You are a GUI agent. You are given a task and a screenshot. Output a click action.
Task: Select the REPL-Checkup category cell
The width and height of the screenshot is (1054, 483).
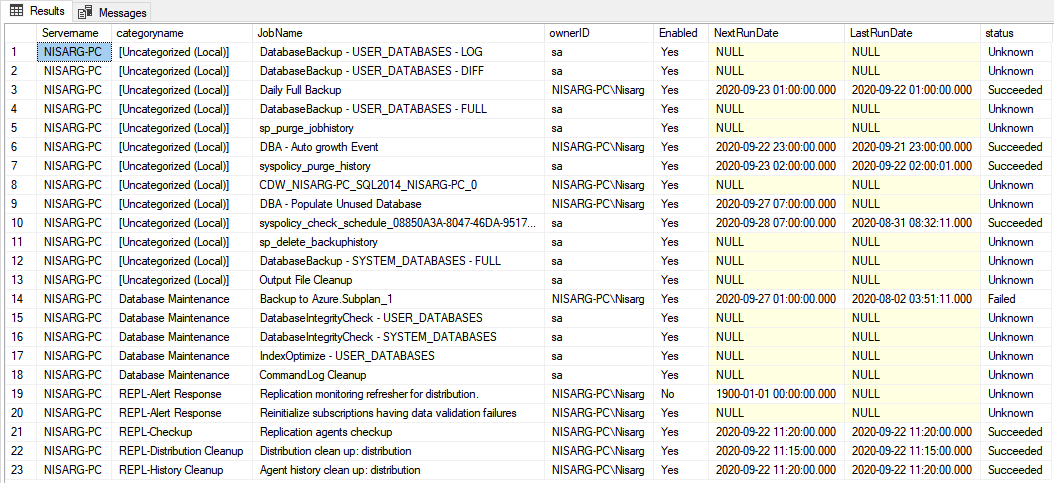pyautogui.click(x=160, y=432)
